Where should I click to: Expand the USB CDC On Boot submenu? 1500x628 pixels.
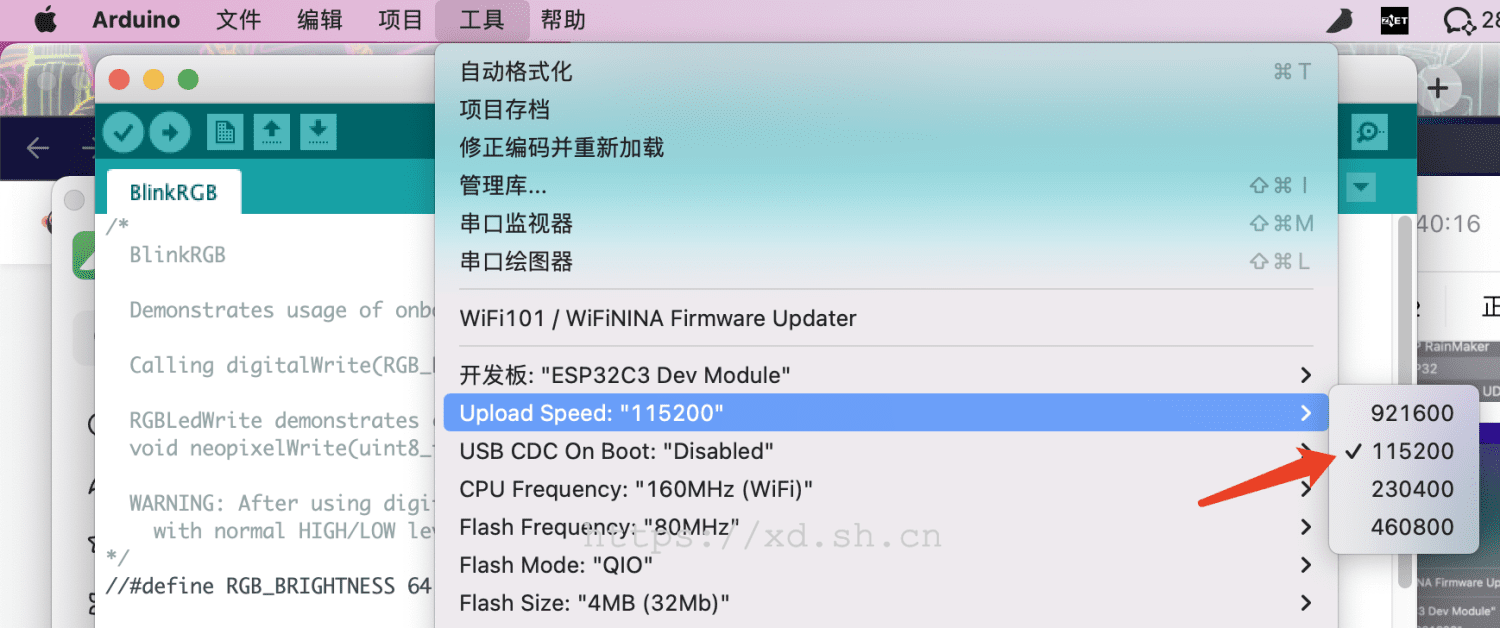886,451
